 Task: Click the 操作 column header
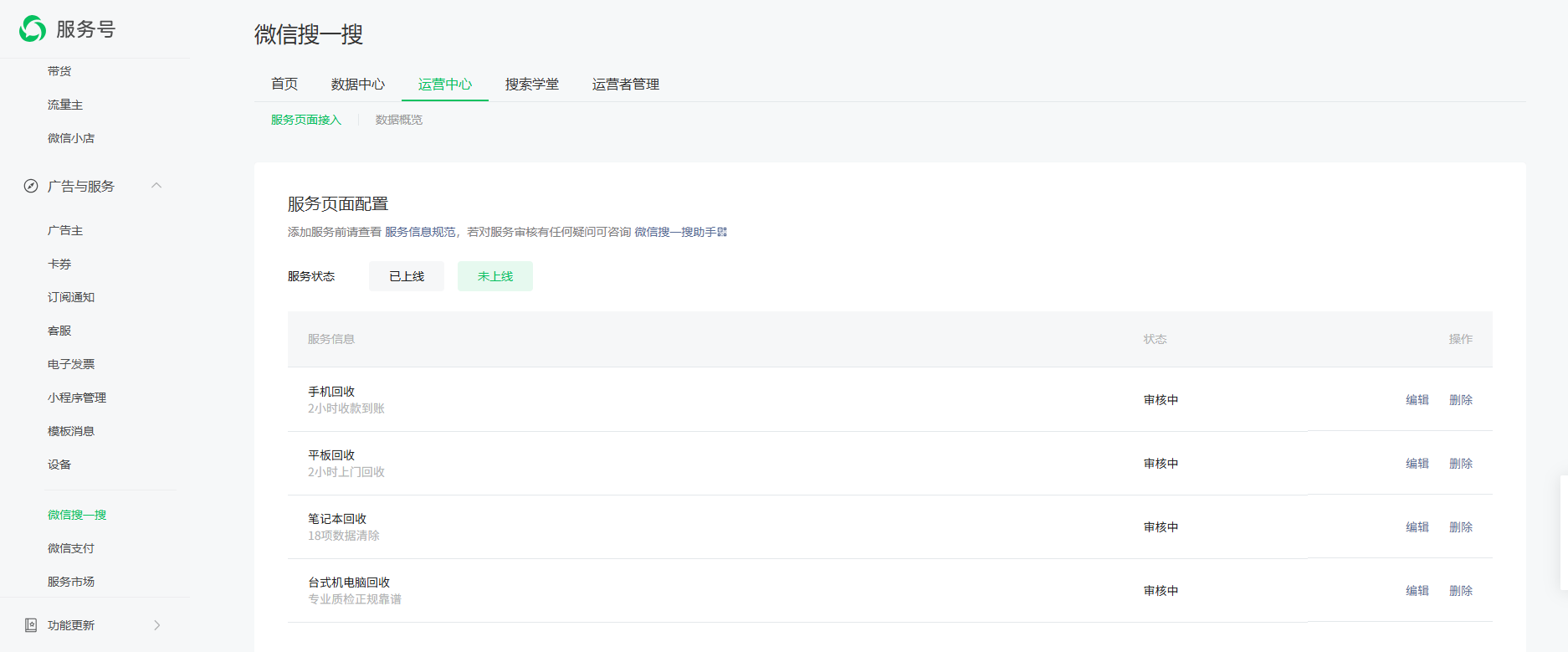click(x=1461, y=339)
